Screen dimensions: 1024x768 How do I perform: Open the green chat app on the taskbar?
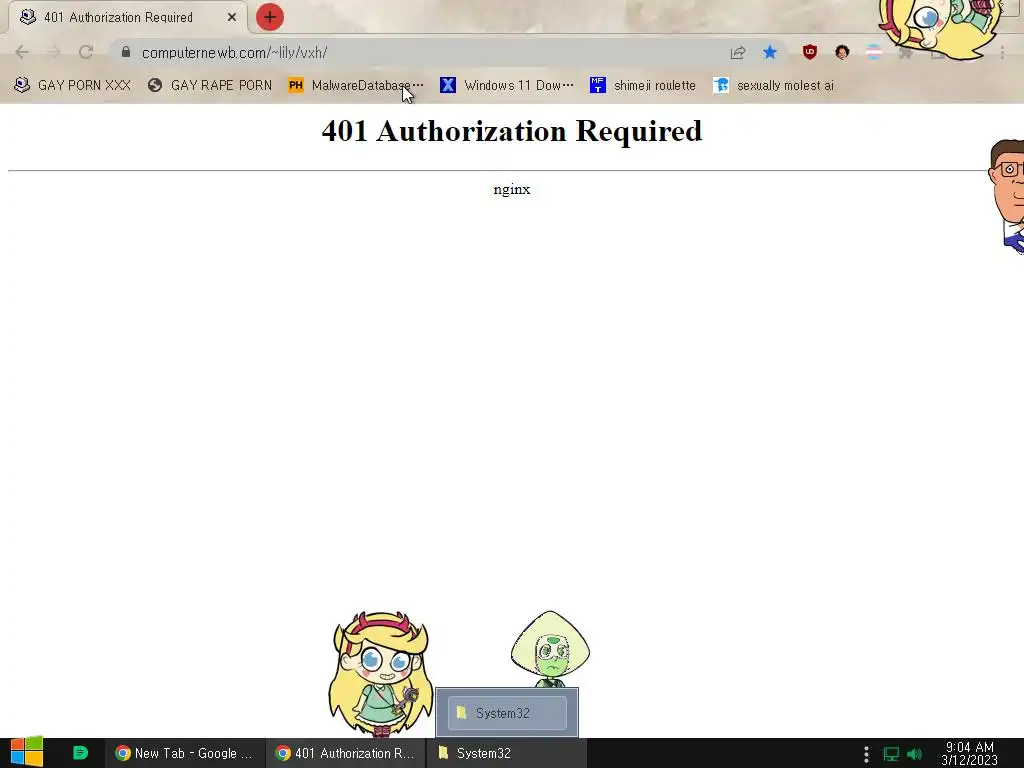pos(80,753)
